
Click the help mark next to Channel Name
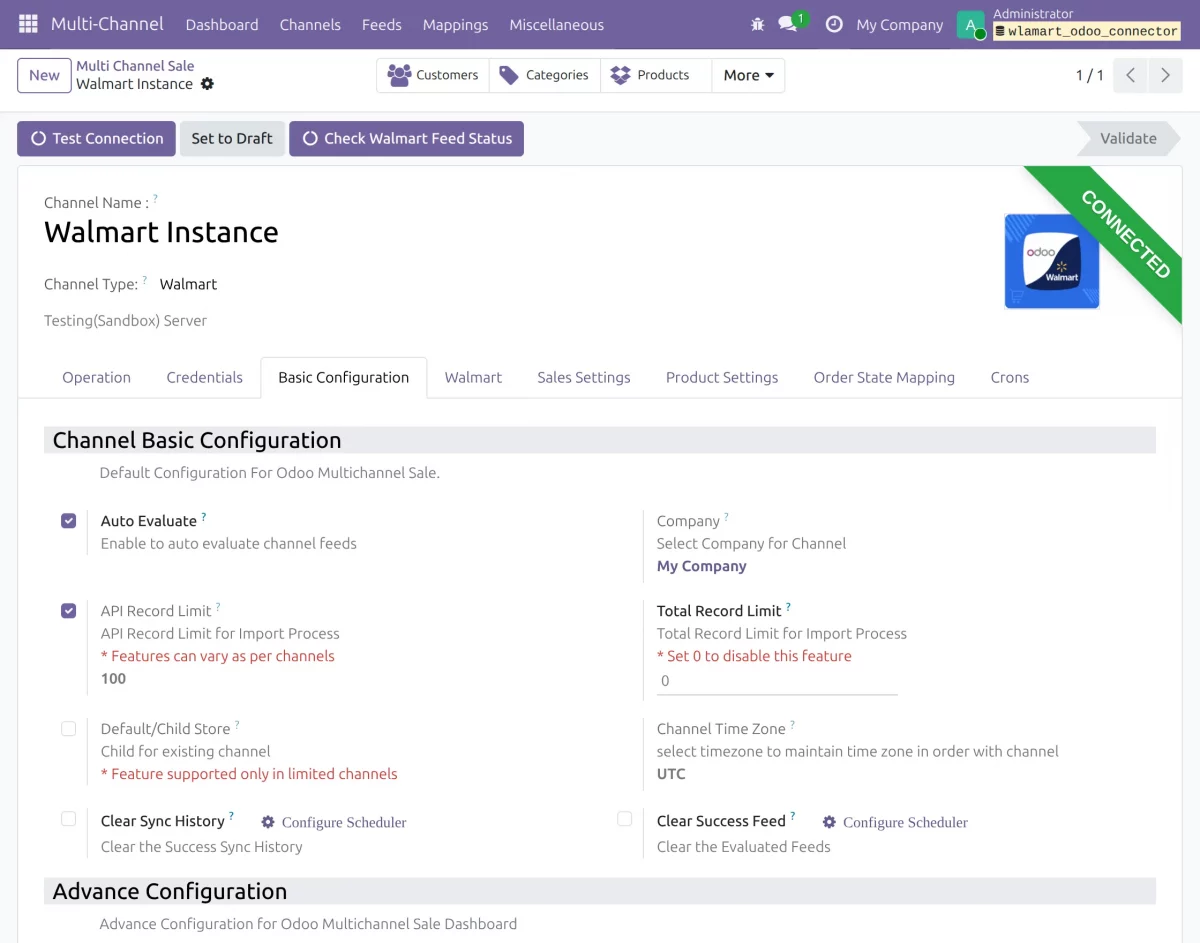(155, 198)
